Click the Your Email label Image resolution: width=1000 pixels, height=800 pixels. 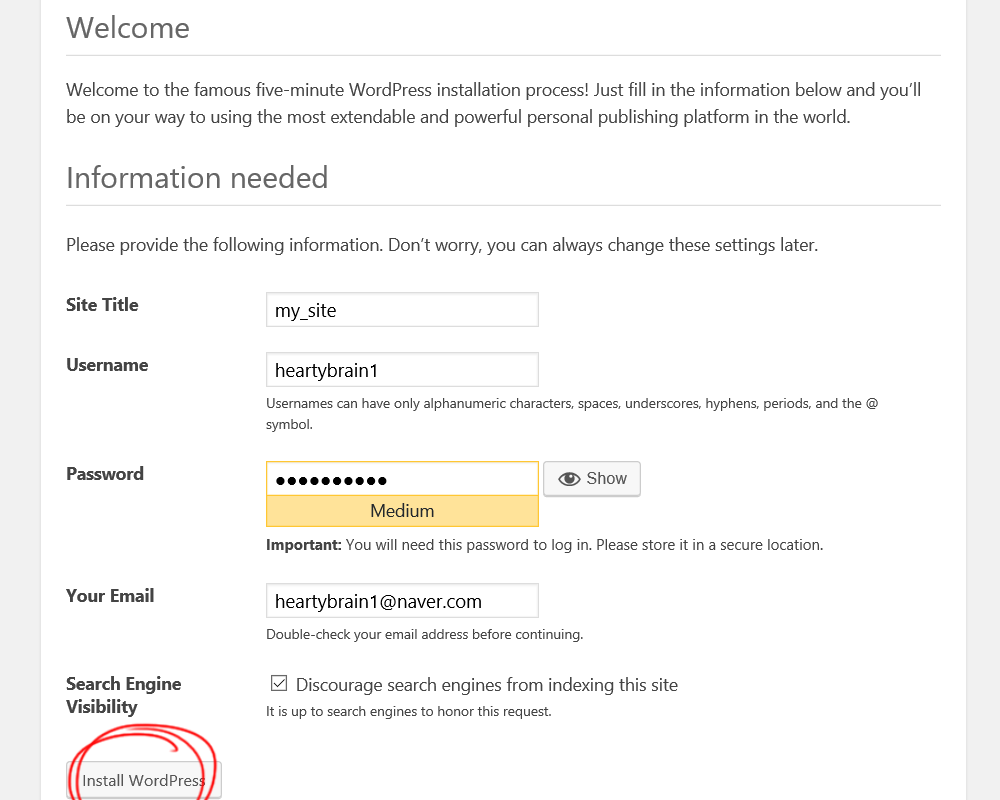click(x=110, y=596)
